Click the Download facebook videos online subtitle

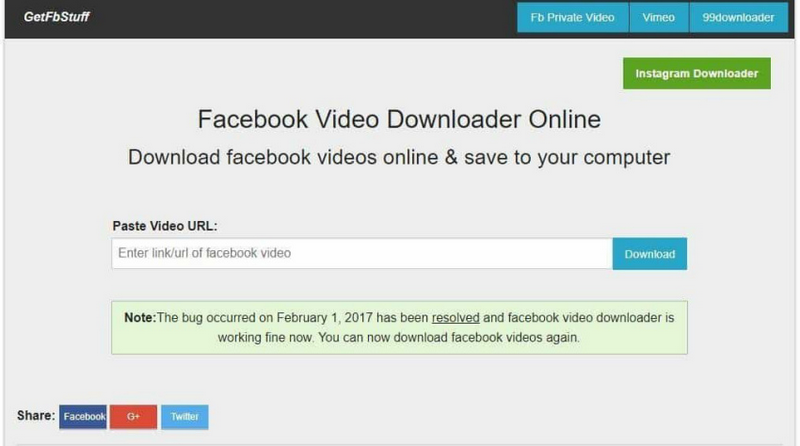(399, 157)
